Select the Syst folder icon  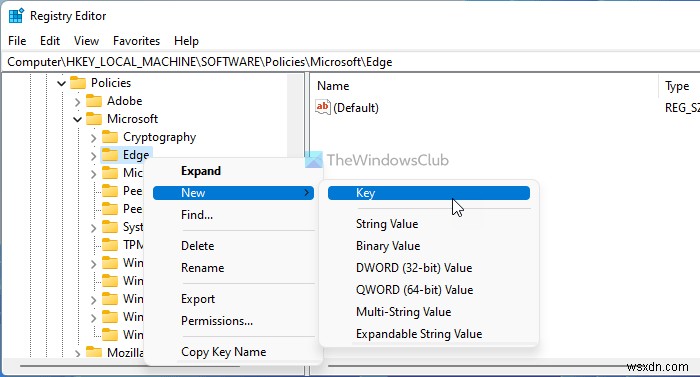[x=110, y=226]
